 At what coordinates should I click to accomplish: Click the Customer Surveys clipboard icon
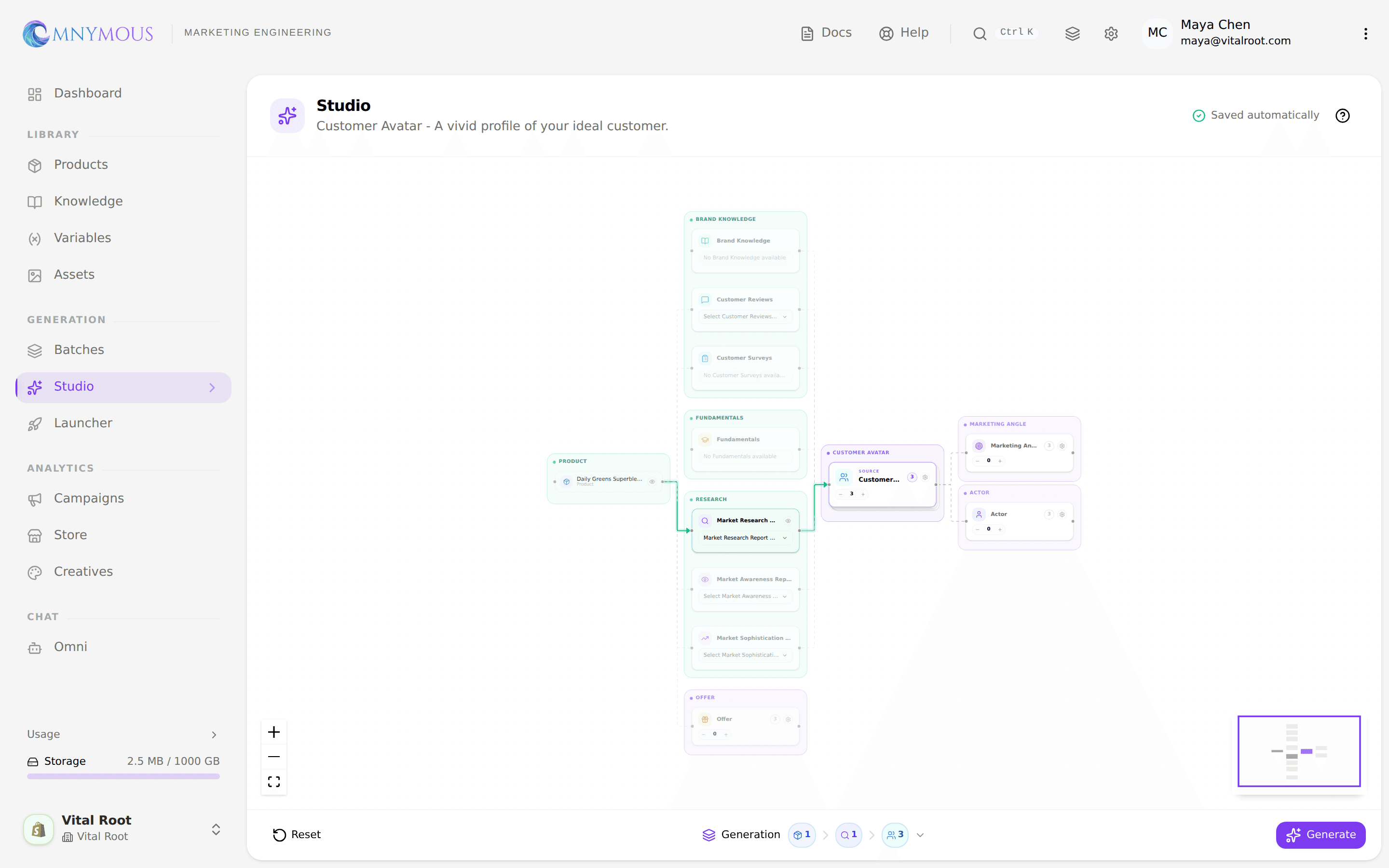[x=705, y=358]
